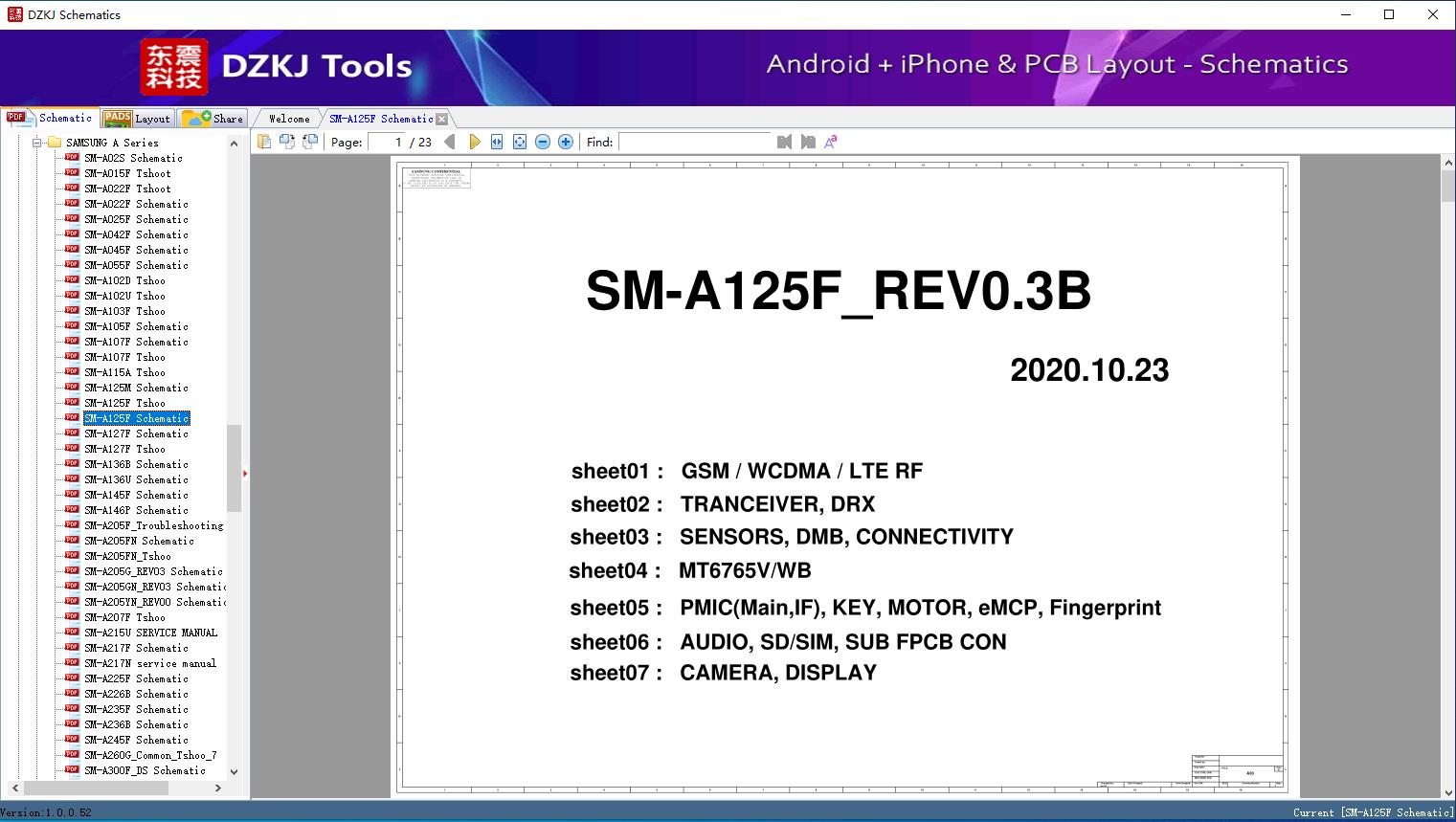
Task: Zoom out with the minus icon
Action: (x=543, y=142)
